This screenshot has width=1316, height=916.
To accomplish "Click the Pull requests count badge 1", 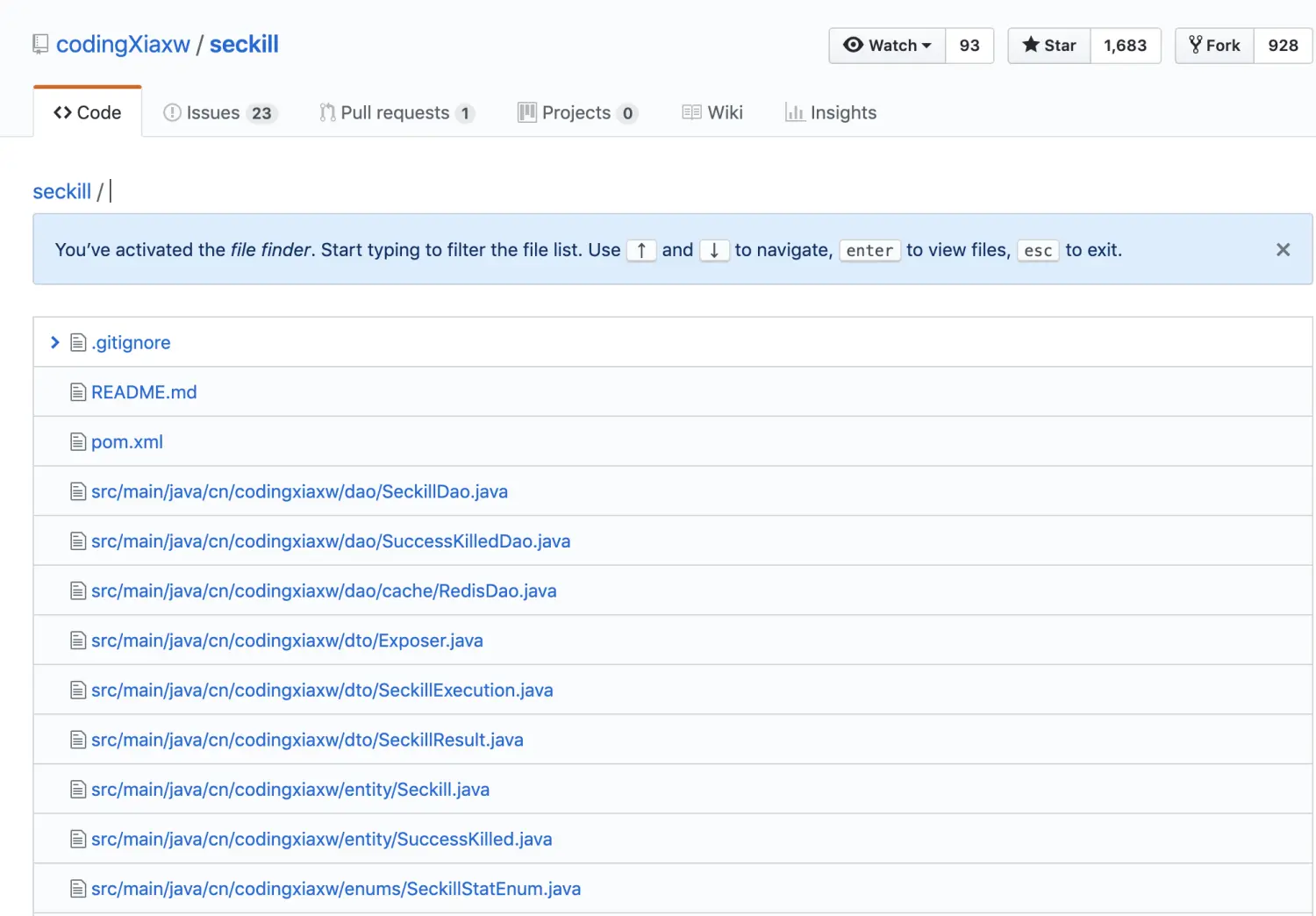I will tap(465, 113).
